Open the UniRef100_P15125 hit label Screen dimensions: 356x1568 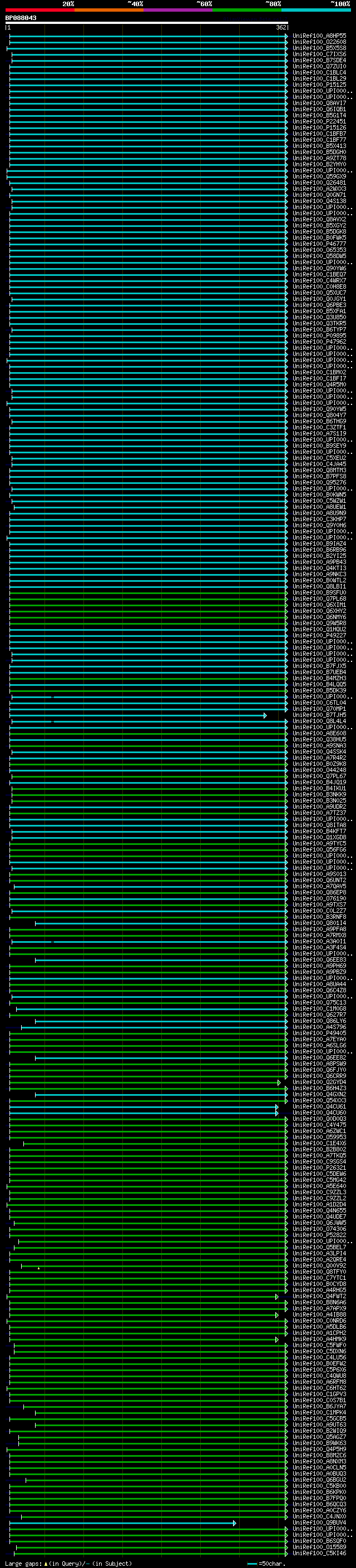point(319,85)
